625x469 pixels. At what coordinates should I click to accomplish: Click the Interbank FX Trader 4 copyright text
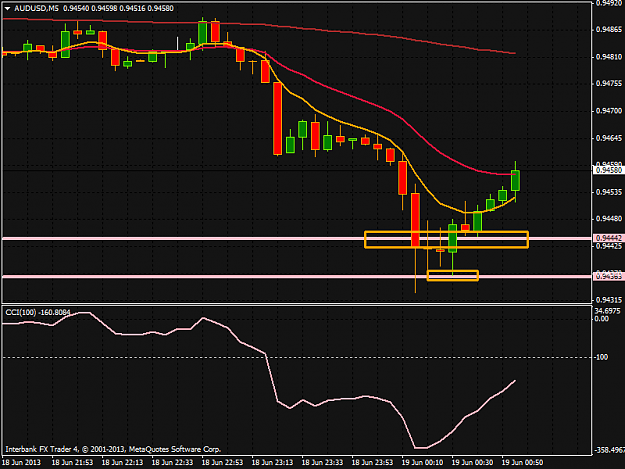pos(113,449)
